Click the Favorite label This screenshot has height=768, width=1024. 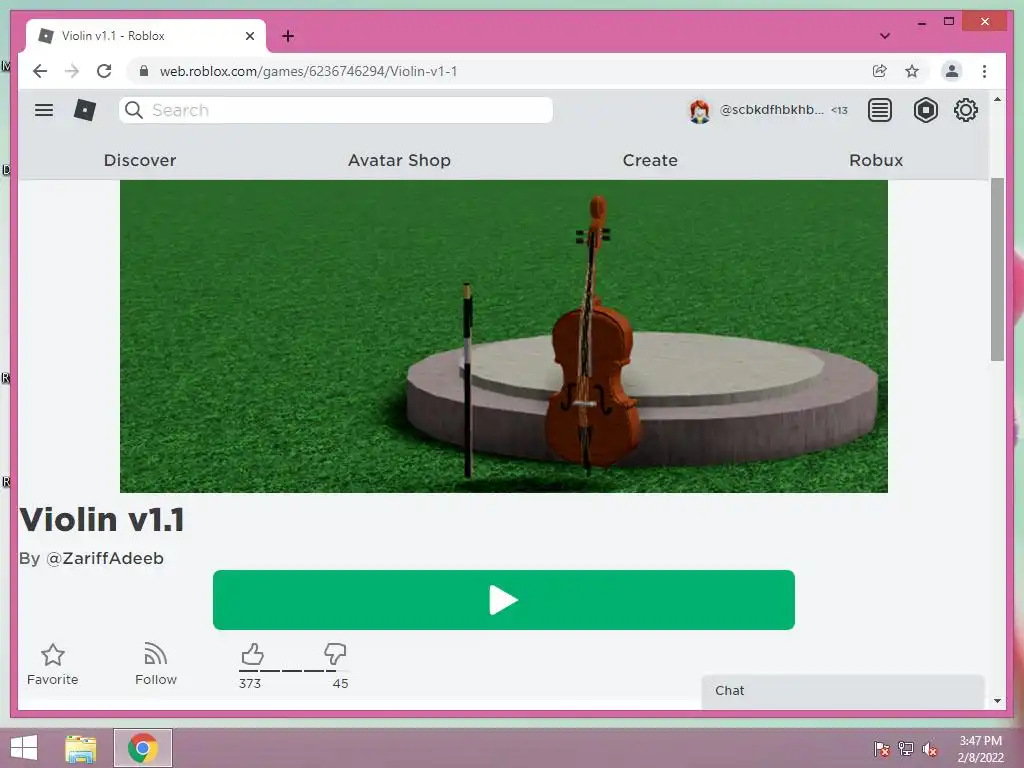(53, 679)
